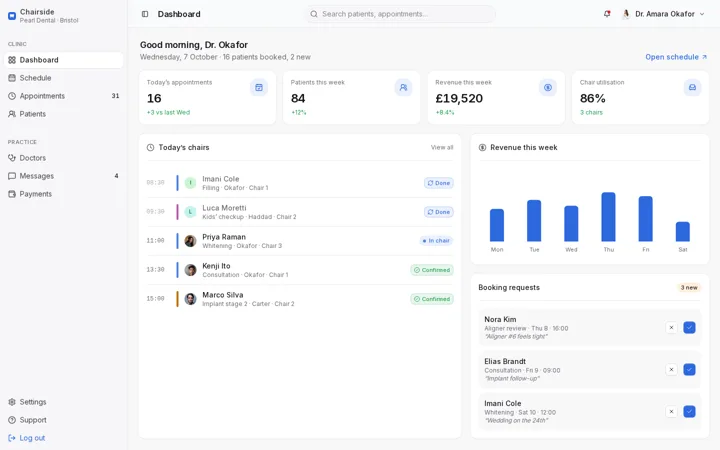
Task: Click the Patients this week users icon
Action: (x=403, y=87)
